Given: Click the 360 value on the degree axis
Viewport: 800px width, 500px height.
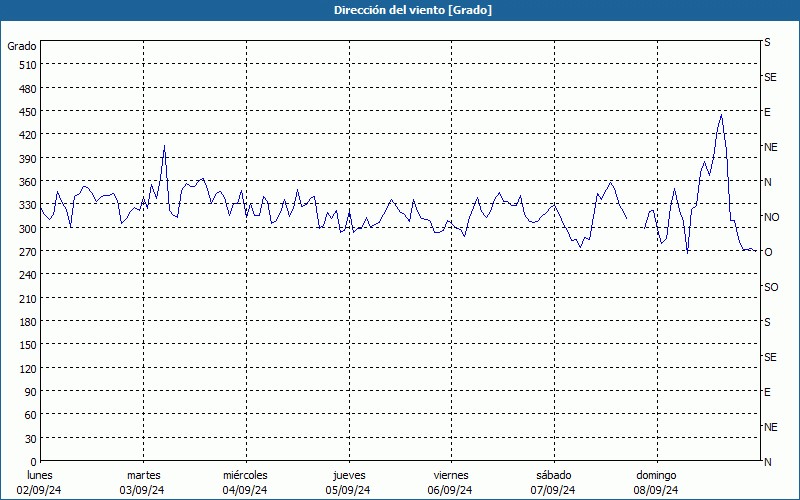Looking at the screenshot, I should pyautogui.click(x=28, y=182).
